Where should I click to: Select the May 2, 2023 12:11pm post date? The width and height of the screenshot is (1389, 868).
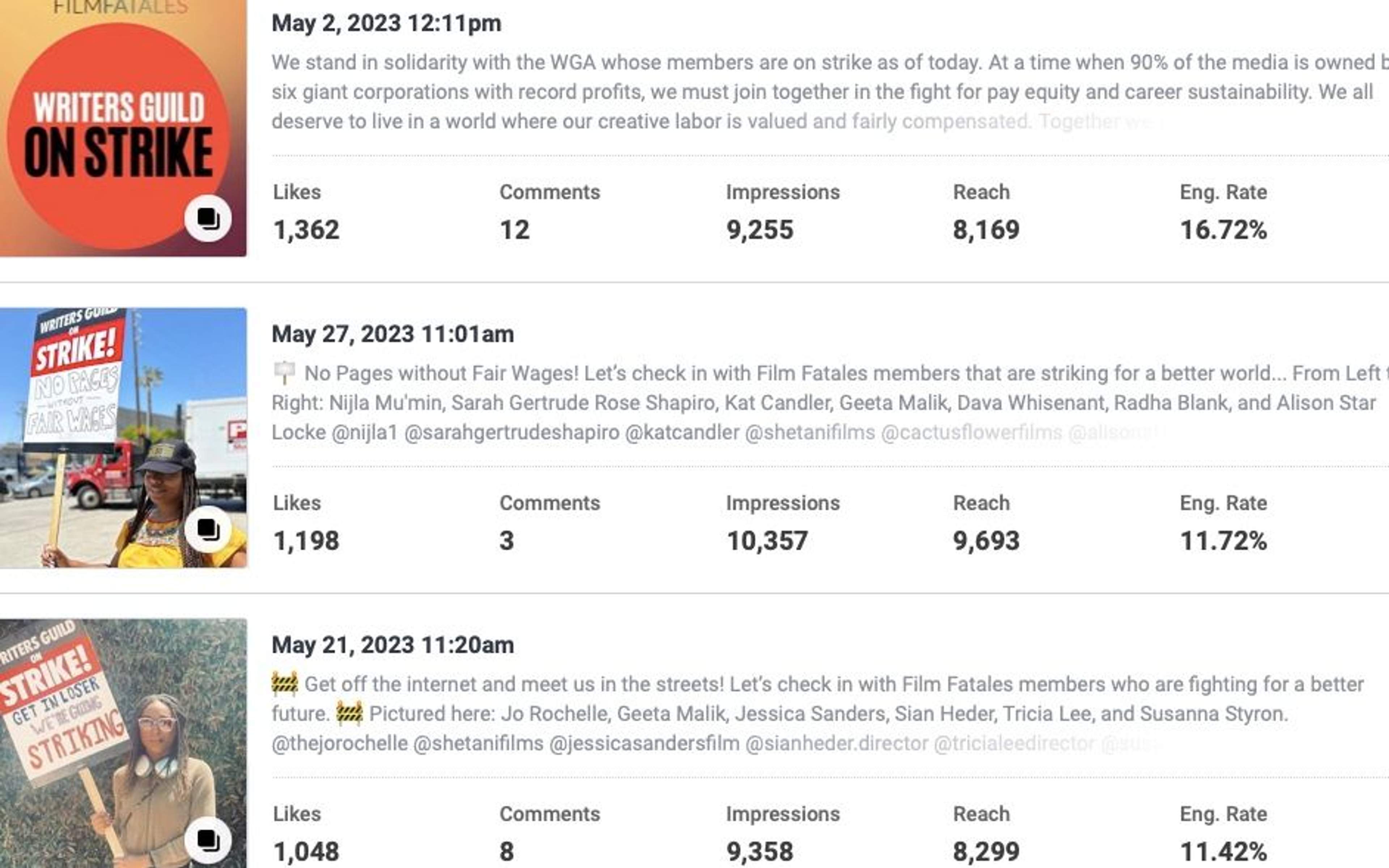386,23
